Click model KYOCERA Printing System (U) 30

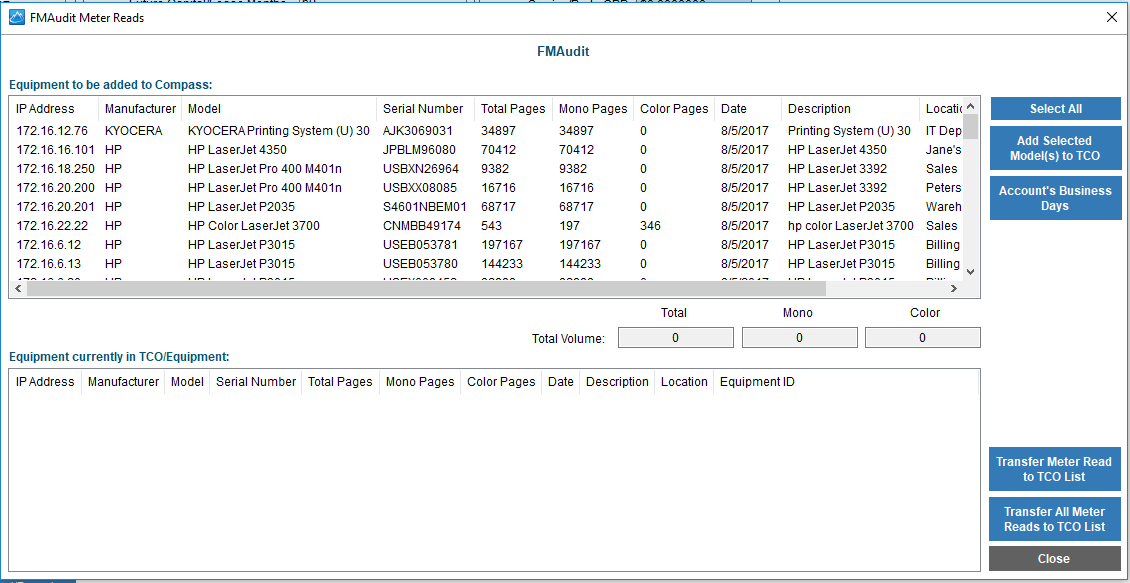point(279,131)
